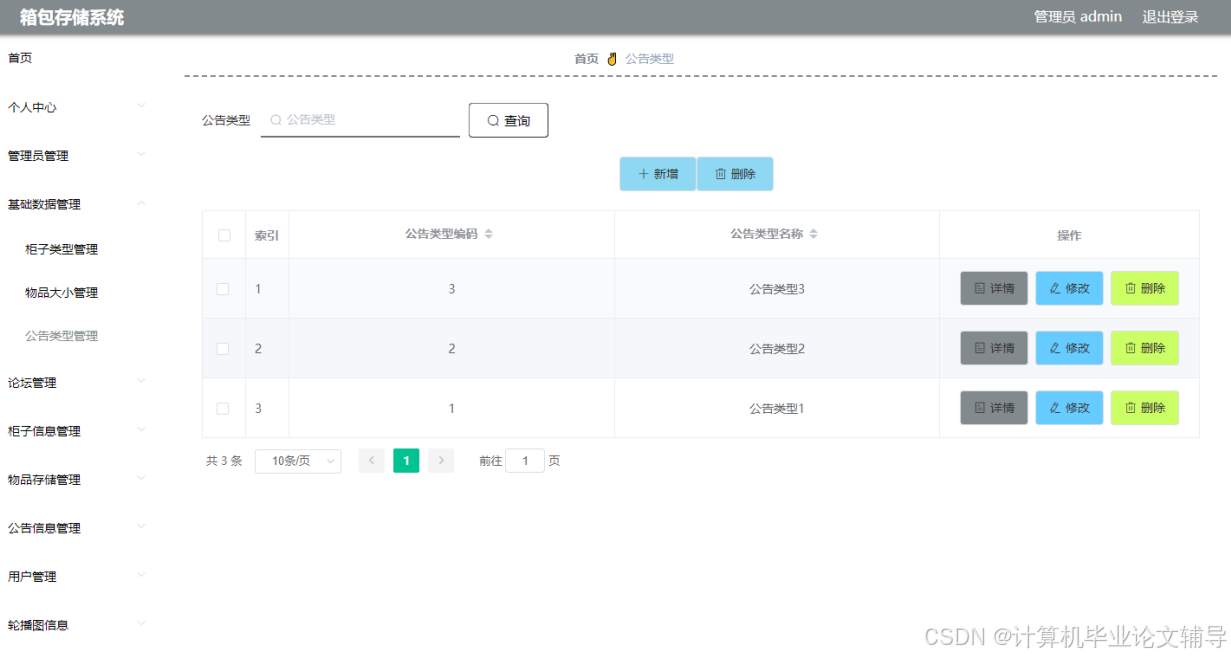The height and width of the screenshot is (656, 1231).
Task: Open 物品大小管理 submenu item
Action: pyautogui.click(x=62, y=293)
